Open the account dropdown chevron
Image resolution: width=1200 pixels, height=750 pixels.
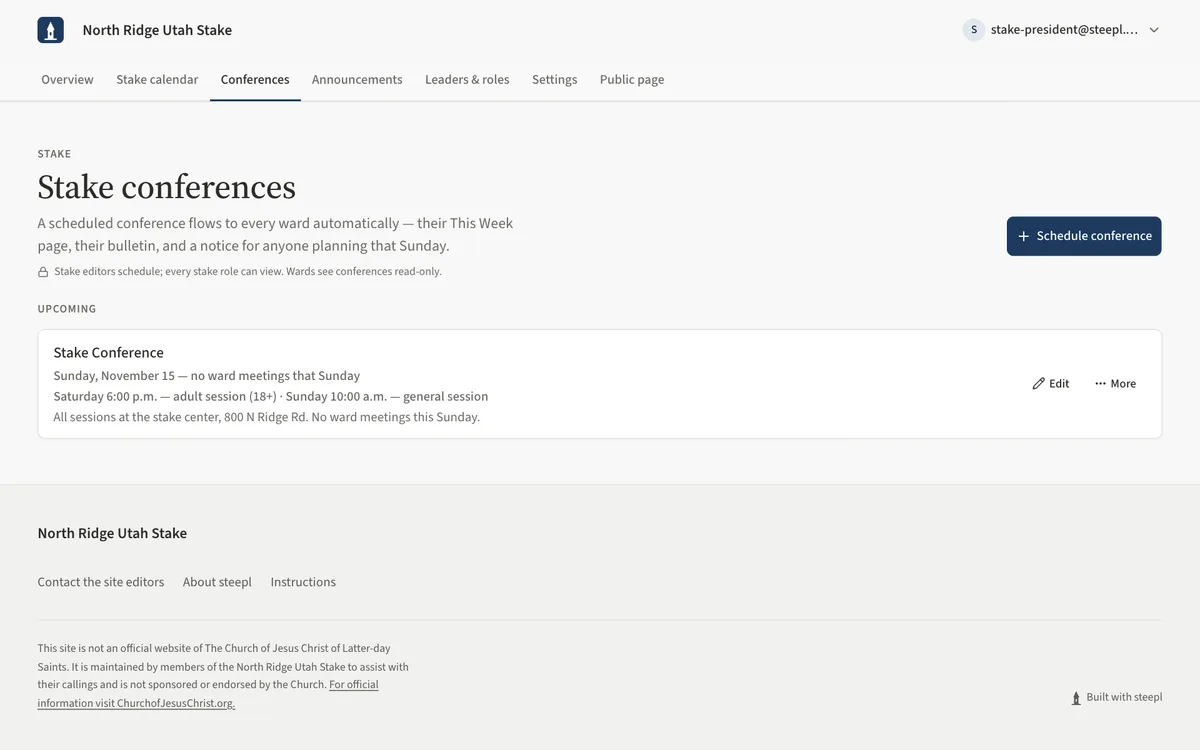click(1154, 30)
